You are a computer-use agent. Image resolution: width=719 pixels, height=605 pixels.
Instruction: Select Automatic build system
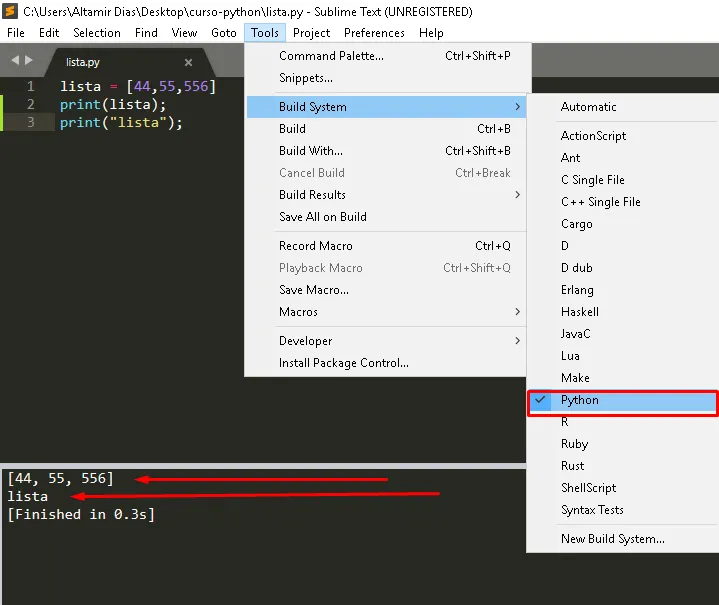pos(623,107)
